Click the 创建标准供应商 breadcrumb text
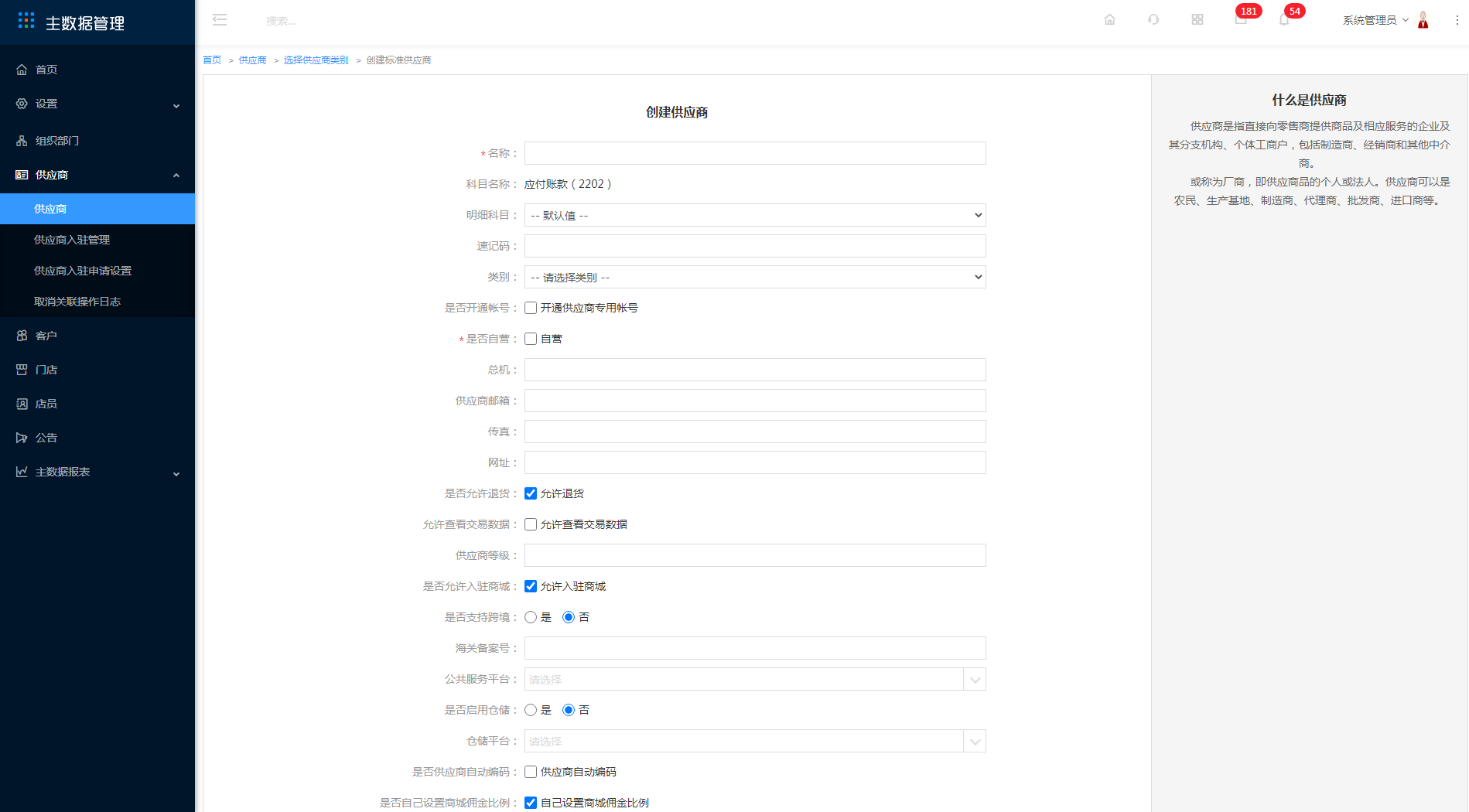The image size is (1469, 812). point(398,60)
